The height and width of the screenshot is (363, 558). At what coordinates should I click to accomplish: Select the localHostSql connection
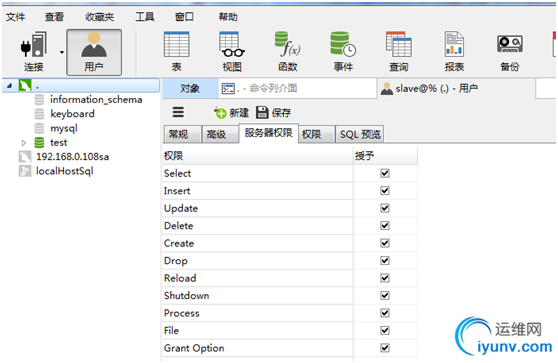[x=64, y=171]
